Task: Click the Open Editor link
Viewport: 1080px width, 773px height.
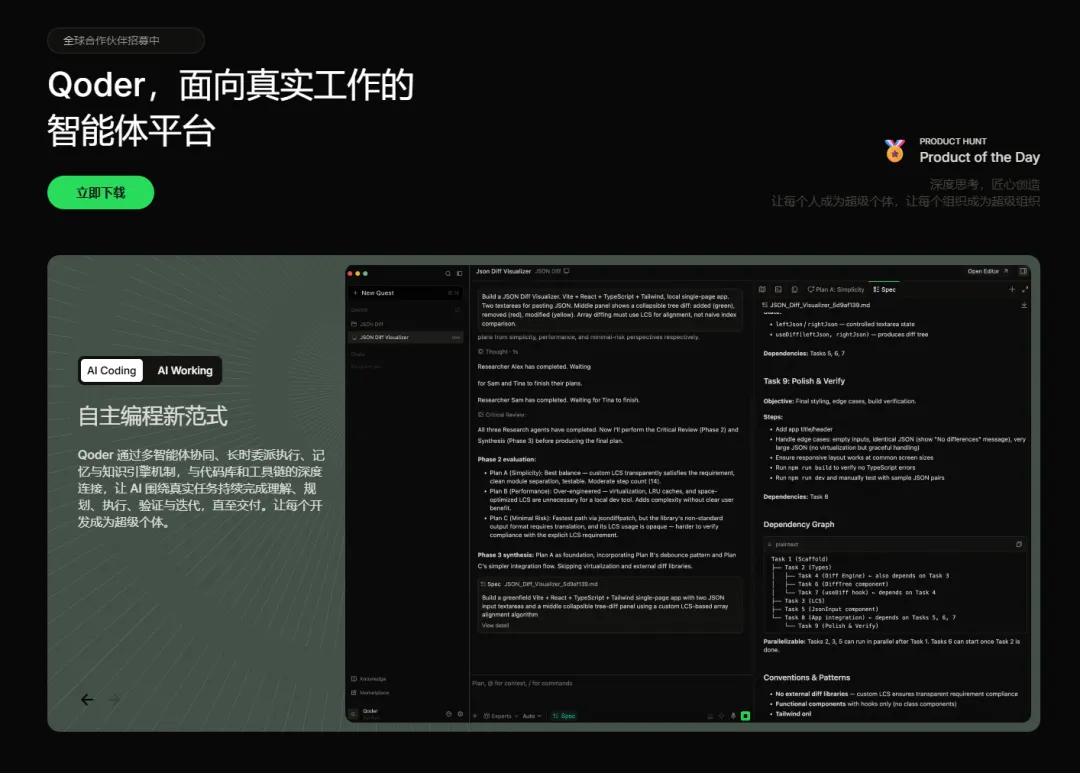Action: [x=987, y=271]
